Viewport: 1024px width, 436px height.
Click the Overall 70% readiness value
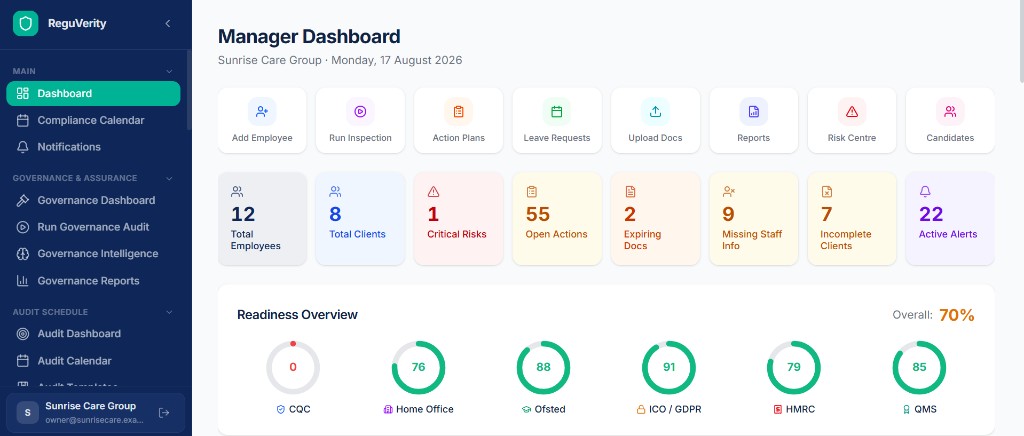coord(957,315)
